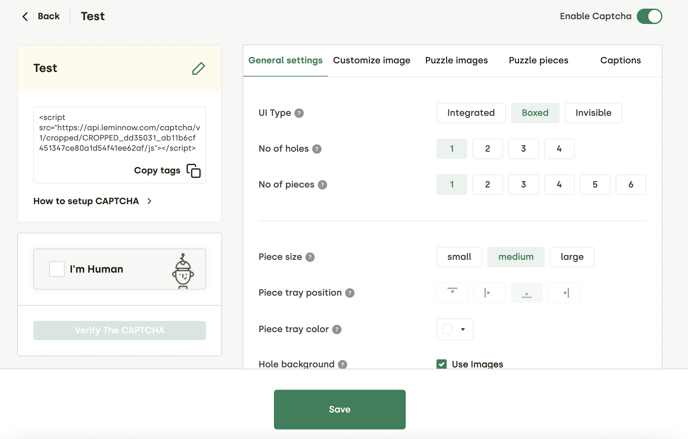Set piece tray position to left
688x439 pixels.
489,293
